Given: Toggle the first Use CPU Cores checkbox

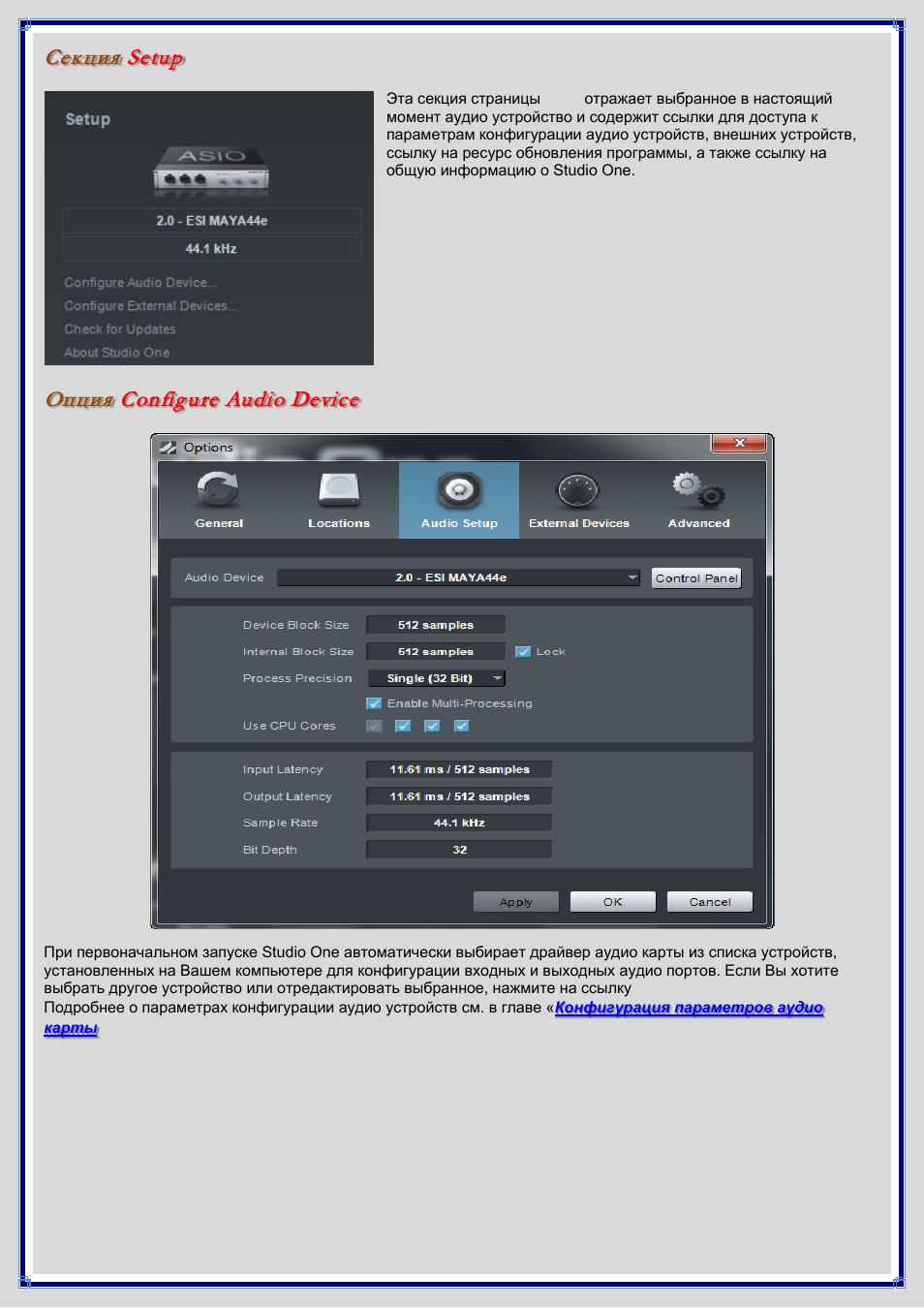Looking at the screenshot, I should point(374,726).
